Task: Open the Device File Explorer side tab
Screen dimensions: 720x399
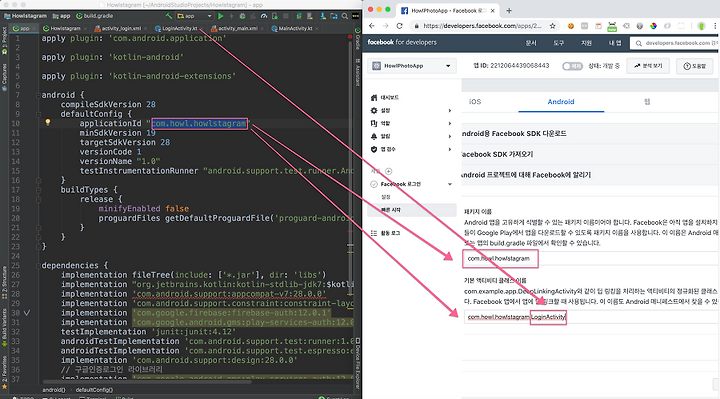Action: 357,364
